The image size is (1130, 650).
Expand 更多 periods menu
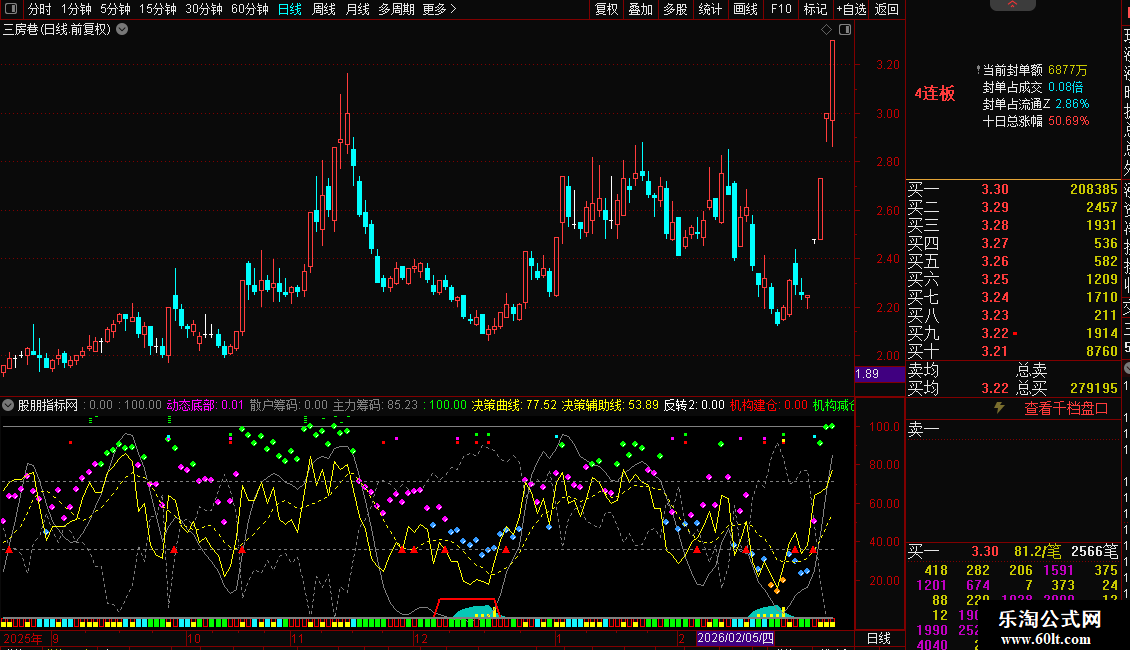click(438, 9)
